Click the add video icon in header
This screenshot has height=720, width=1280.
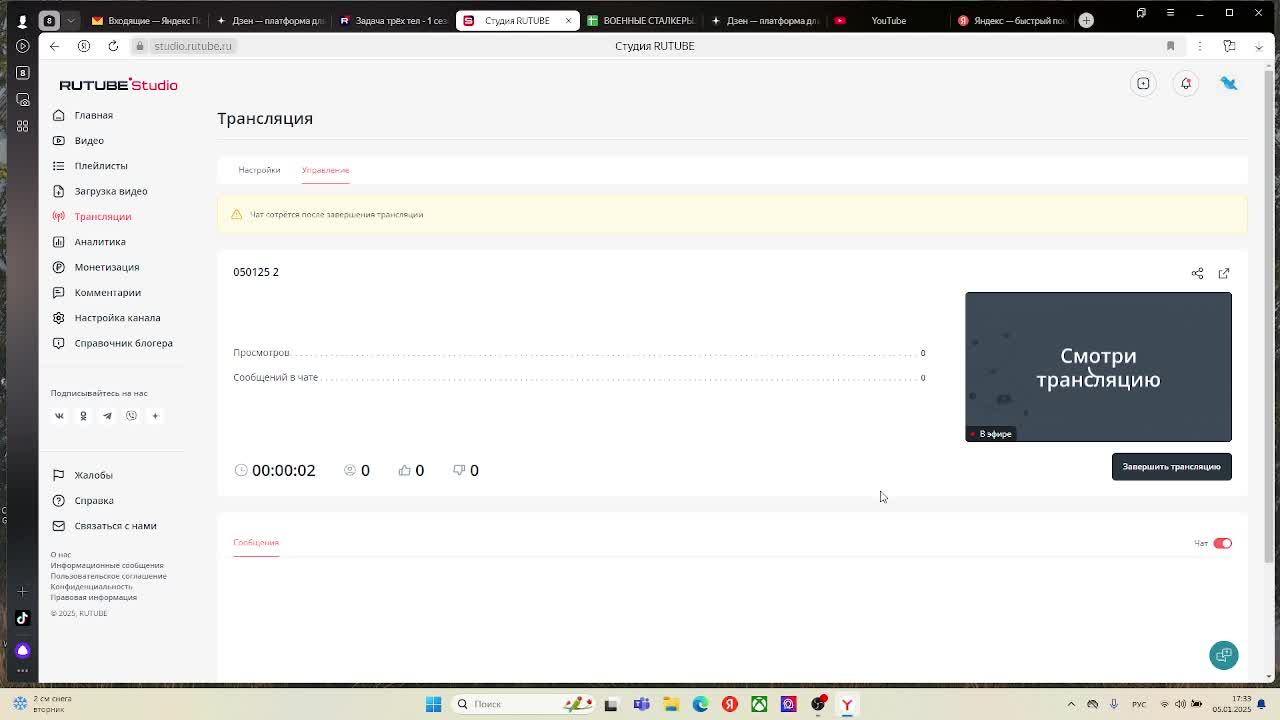pyautogui.click(x=1143, y=84)
